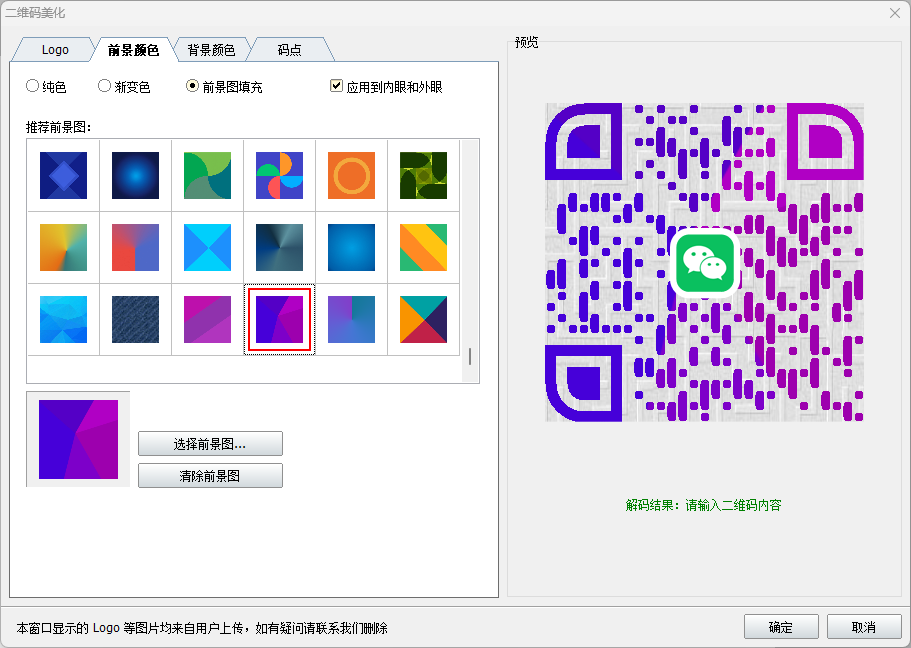This screenshot has height=648, width=911.
Task: Switch to the Logo tab
Action: (55, 50)
